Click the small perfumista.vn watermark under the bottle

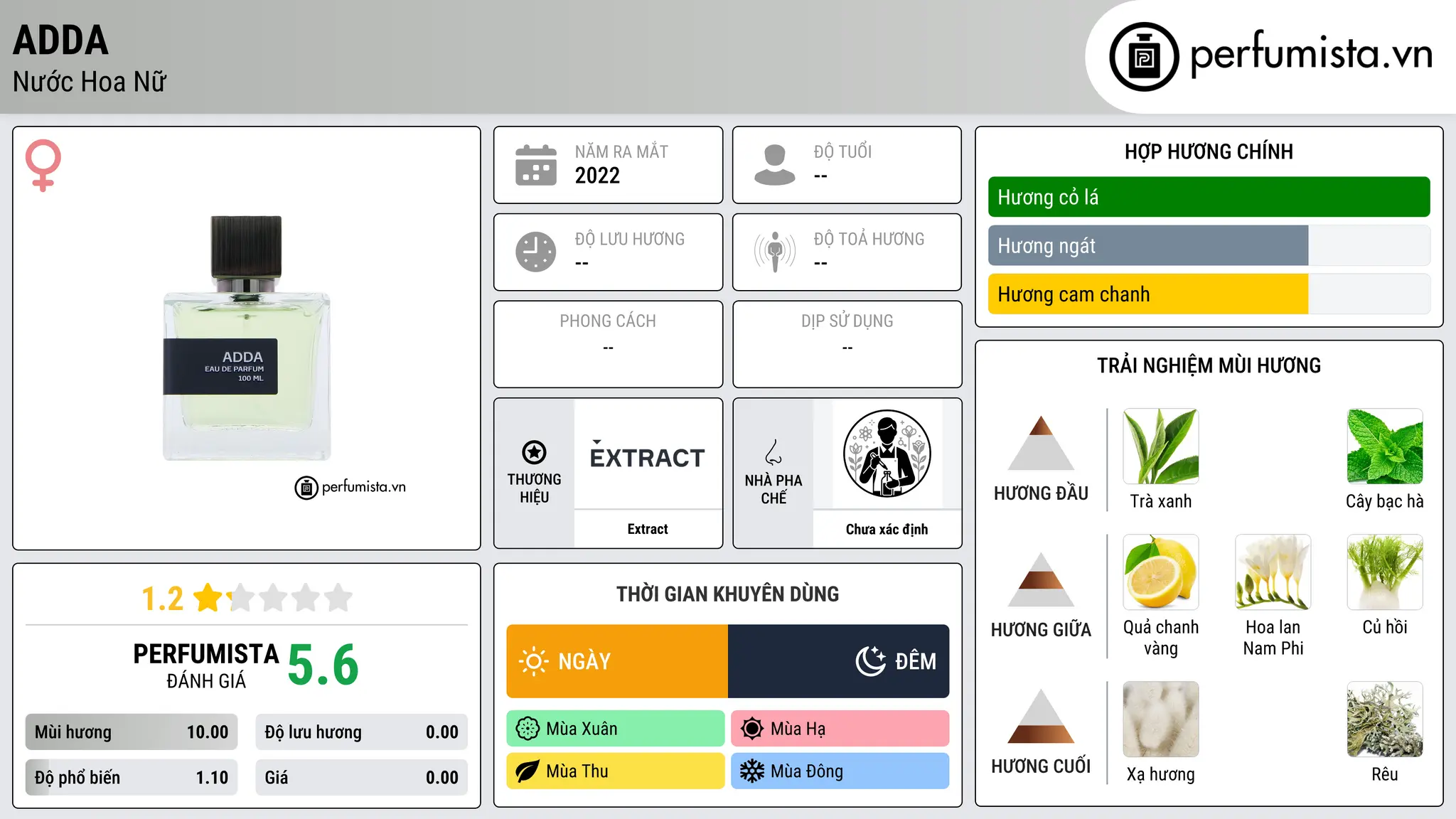(x=350, y=488)
